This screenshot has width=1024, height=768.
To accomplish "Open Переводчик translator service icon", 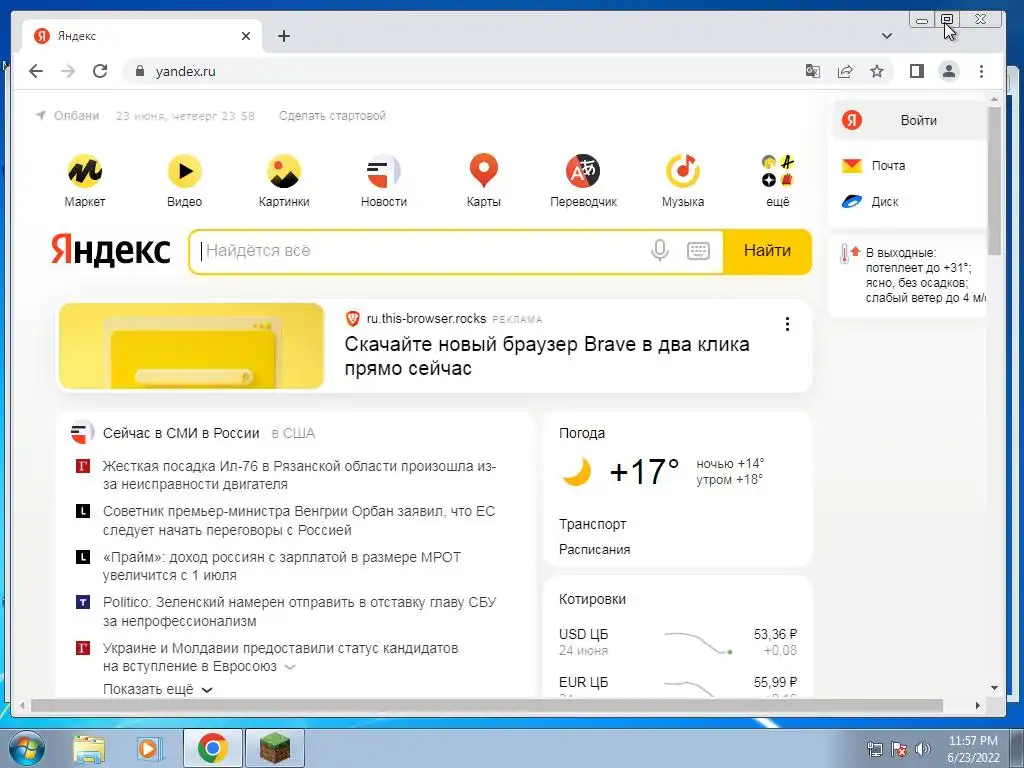I will coord(583,171).
